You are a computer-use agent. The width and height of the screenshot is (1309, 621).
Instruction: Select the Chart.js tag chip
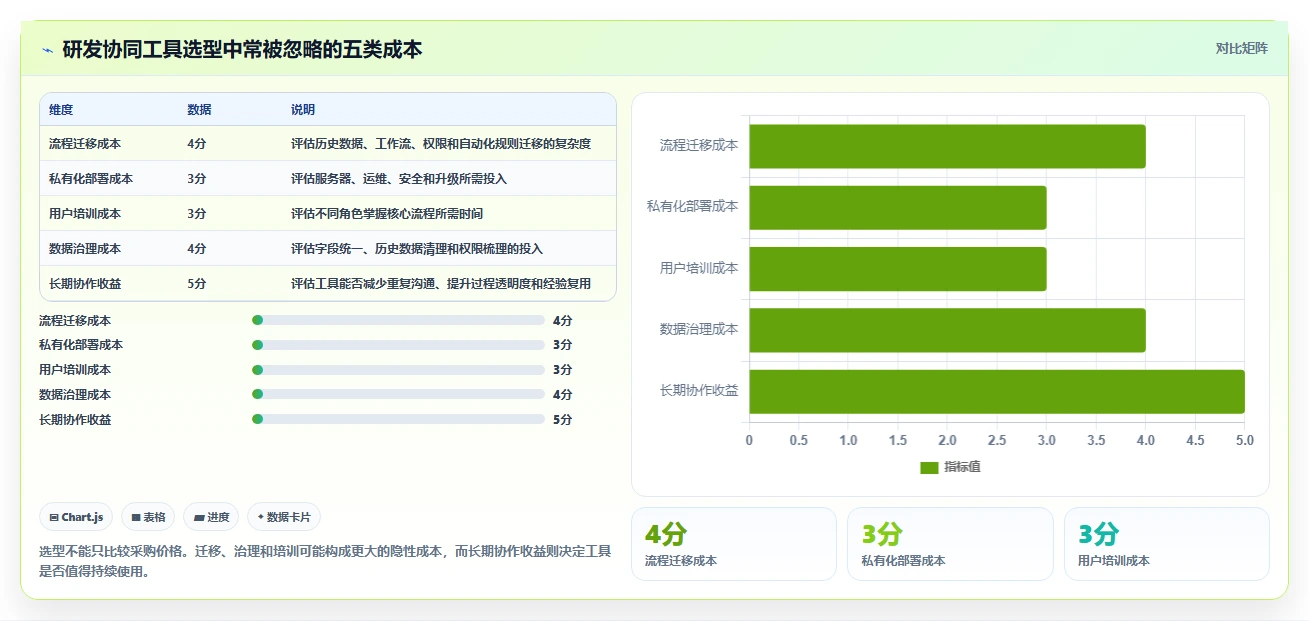(76, 517)
